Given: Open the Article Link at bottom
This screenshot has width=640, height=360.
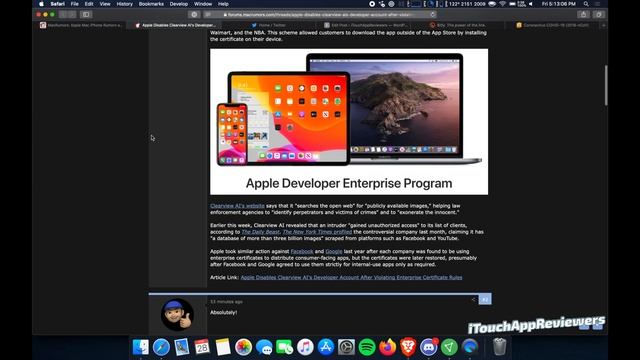Looking at the screenshot, I should pyautogui.click(x=351, y=278).
